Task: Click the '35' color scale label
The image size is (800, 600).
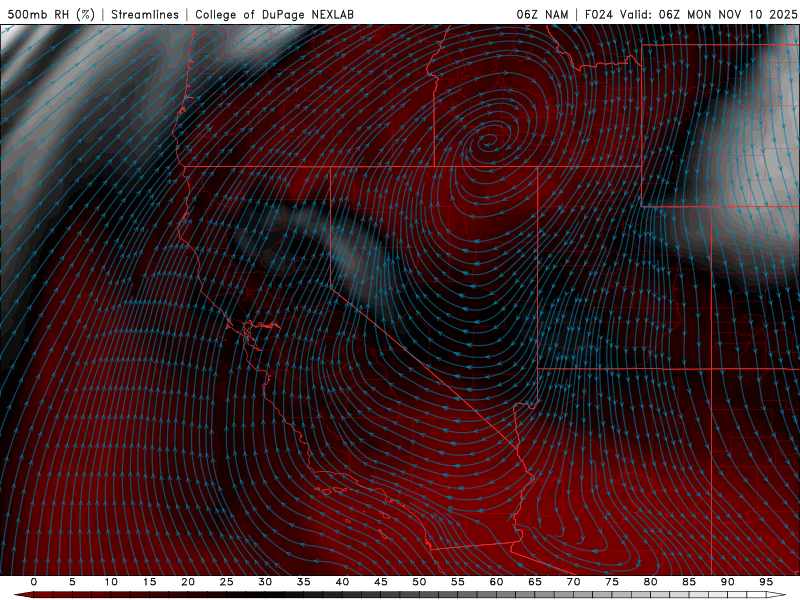Action: (x=304, y=582)
